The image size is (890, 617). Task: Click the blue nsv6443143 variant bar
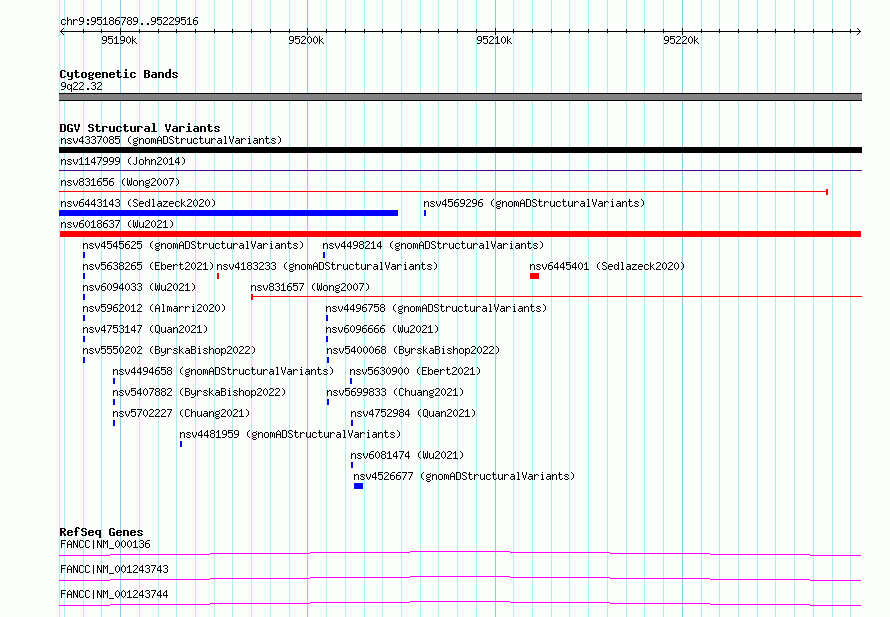tap(228, 213)
